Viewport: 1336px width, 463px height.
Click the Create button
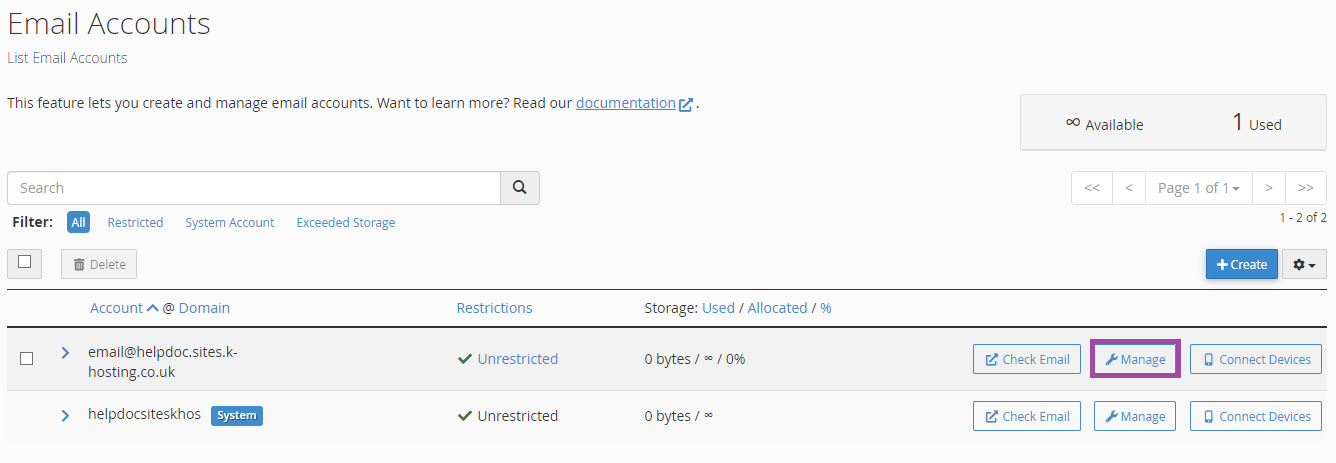coord(1242,264)
